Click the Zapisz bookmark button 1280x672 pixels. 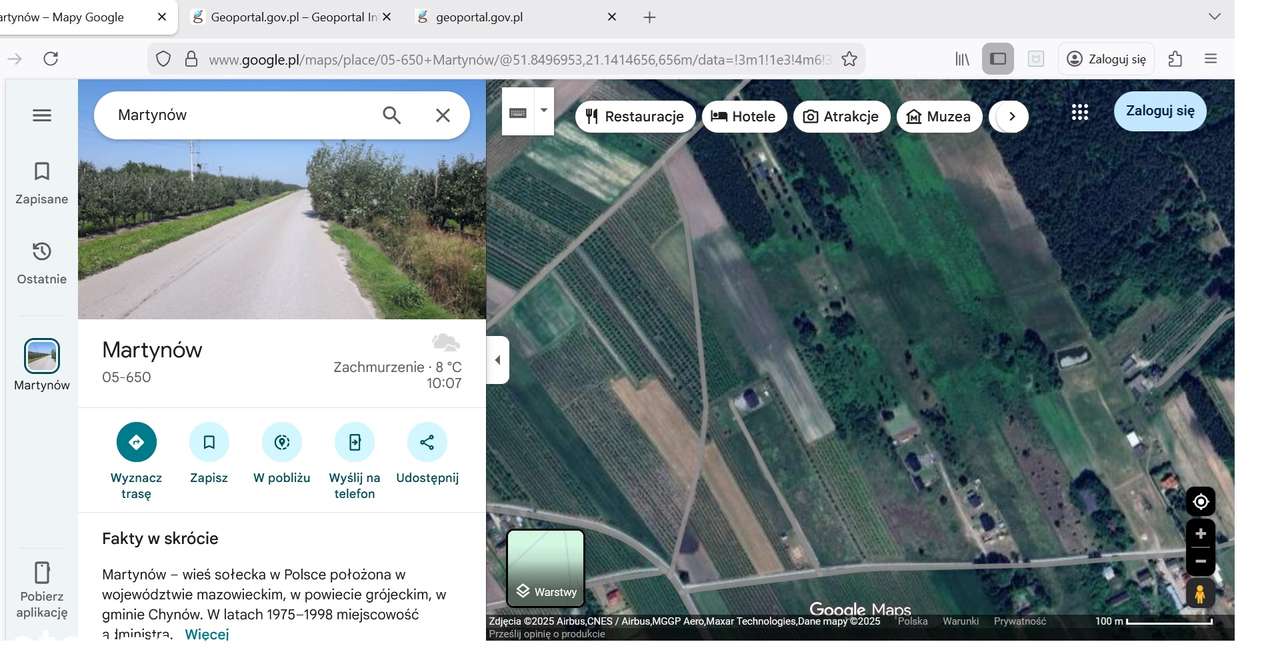point(209,454)
